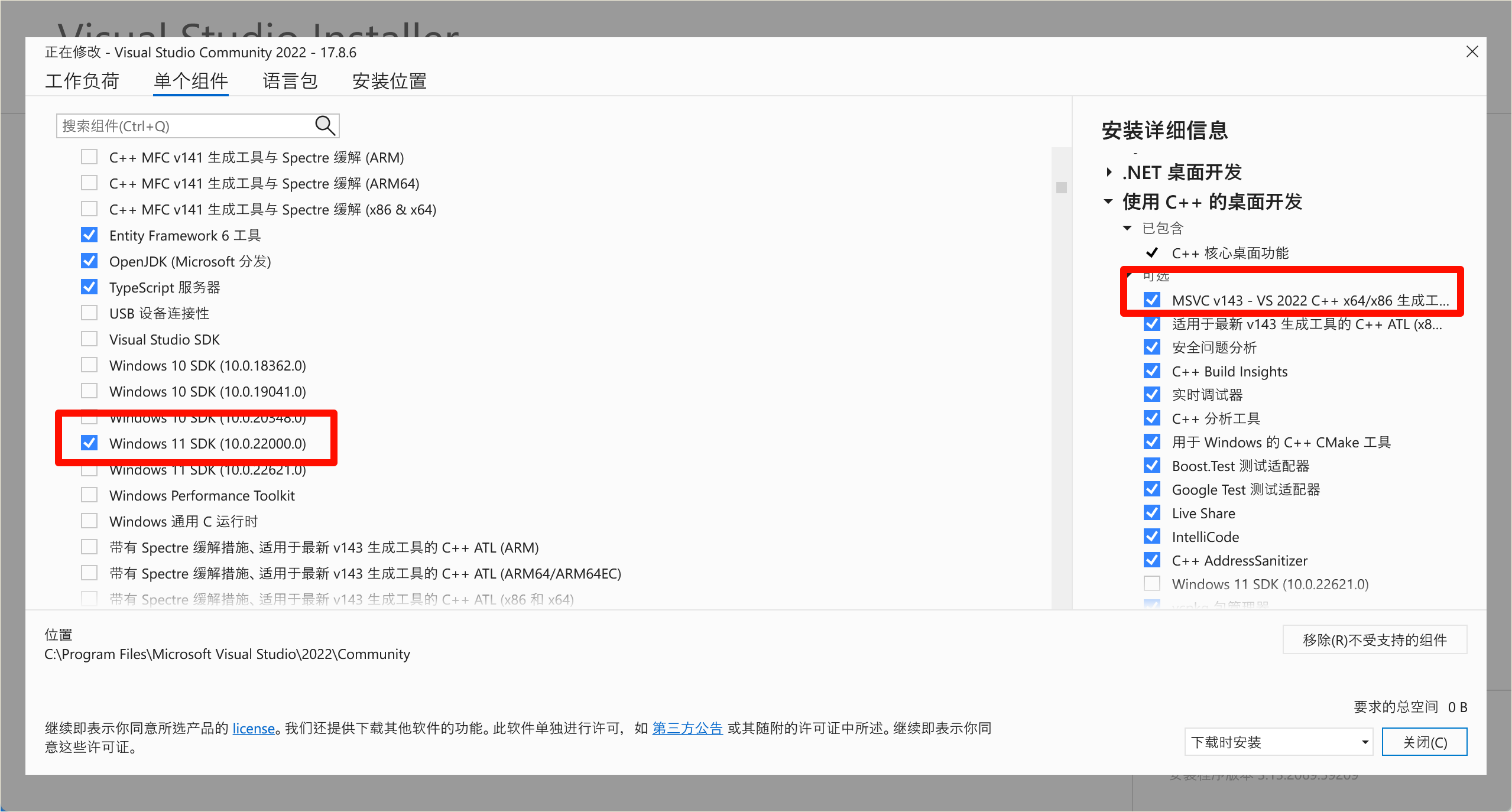The image size is (1512, 812).
Task: Enable Visual Studio SDK checkbox
Action: 89,339
